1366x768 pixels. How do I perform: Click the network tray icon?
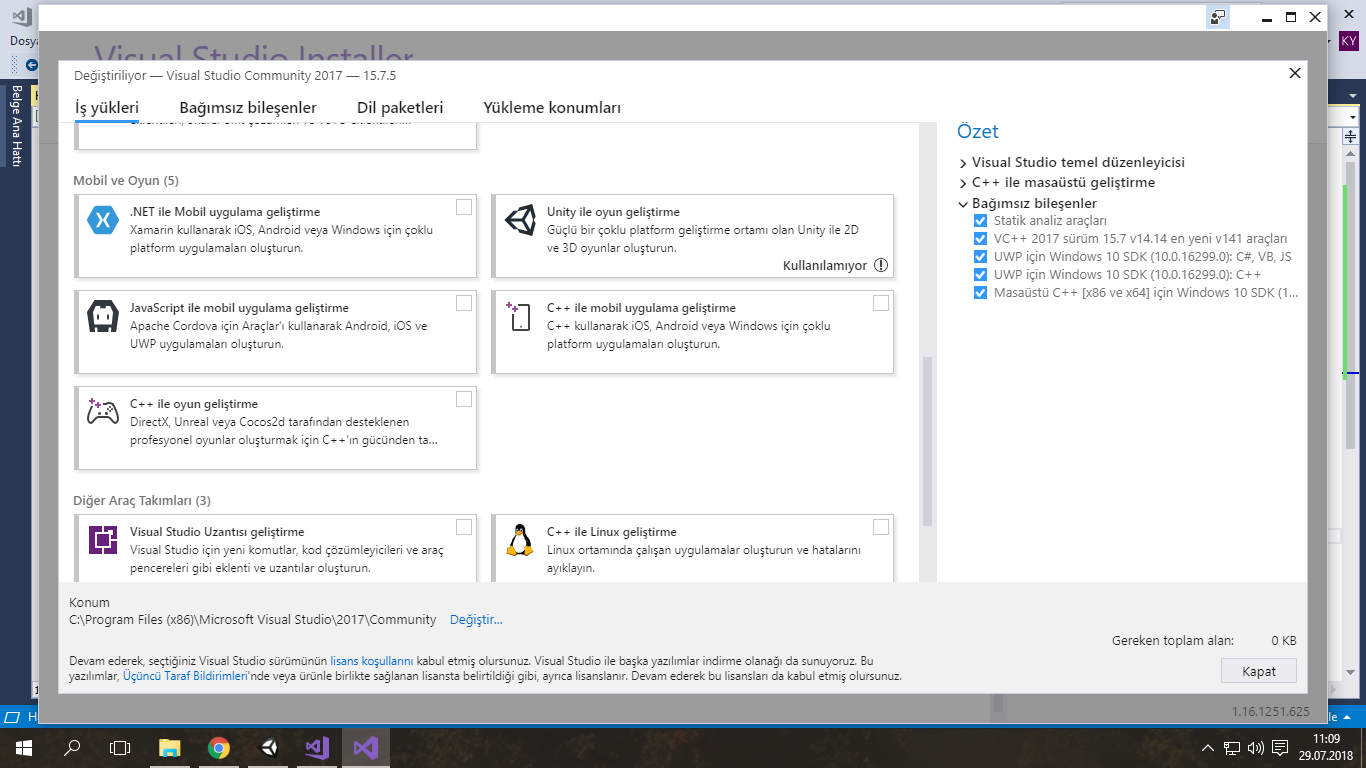[x=1232, y=747]
